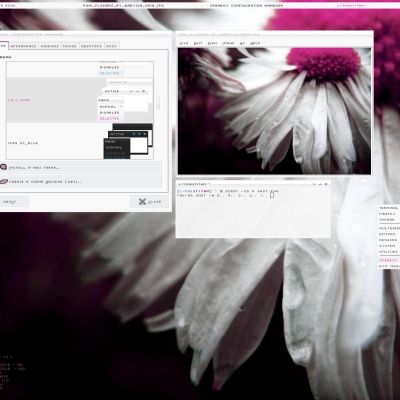Image resolution: width=400 pixels, height=400 pixels.
Task: Open Utilities submenu in desktop menu
Action: pos(389,252)
